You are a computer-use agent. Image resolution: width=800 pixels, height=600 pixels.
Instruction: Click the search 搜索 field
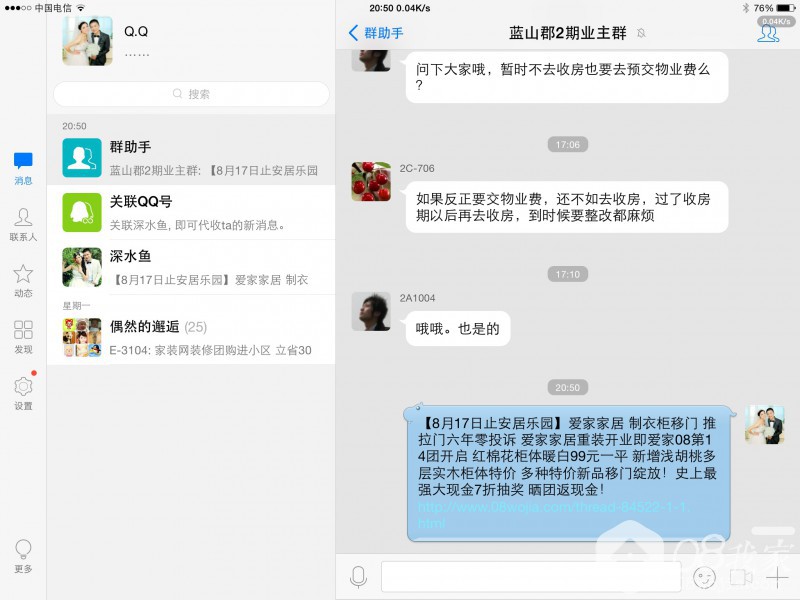tap(191, 94)
